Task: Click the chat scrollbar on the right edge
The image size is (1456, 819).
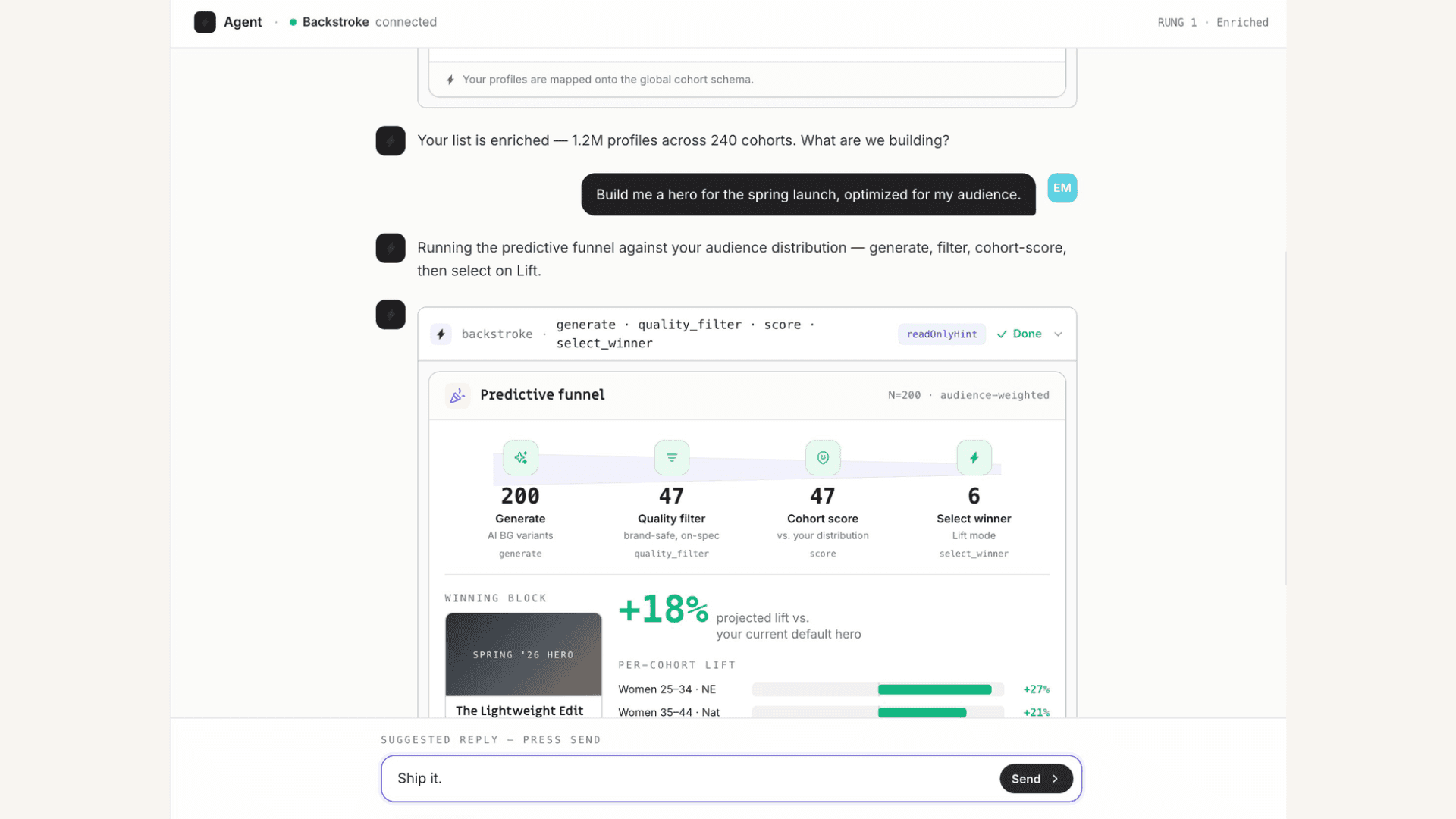Action: point(1285,418)
